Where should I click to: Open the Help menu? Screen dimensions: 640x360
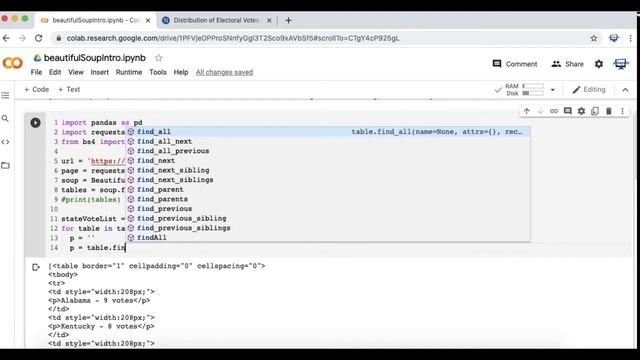pyautogui.click(x=181, y=72)
